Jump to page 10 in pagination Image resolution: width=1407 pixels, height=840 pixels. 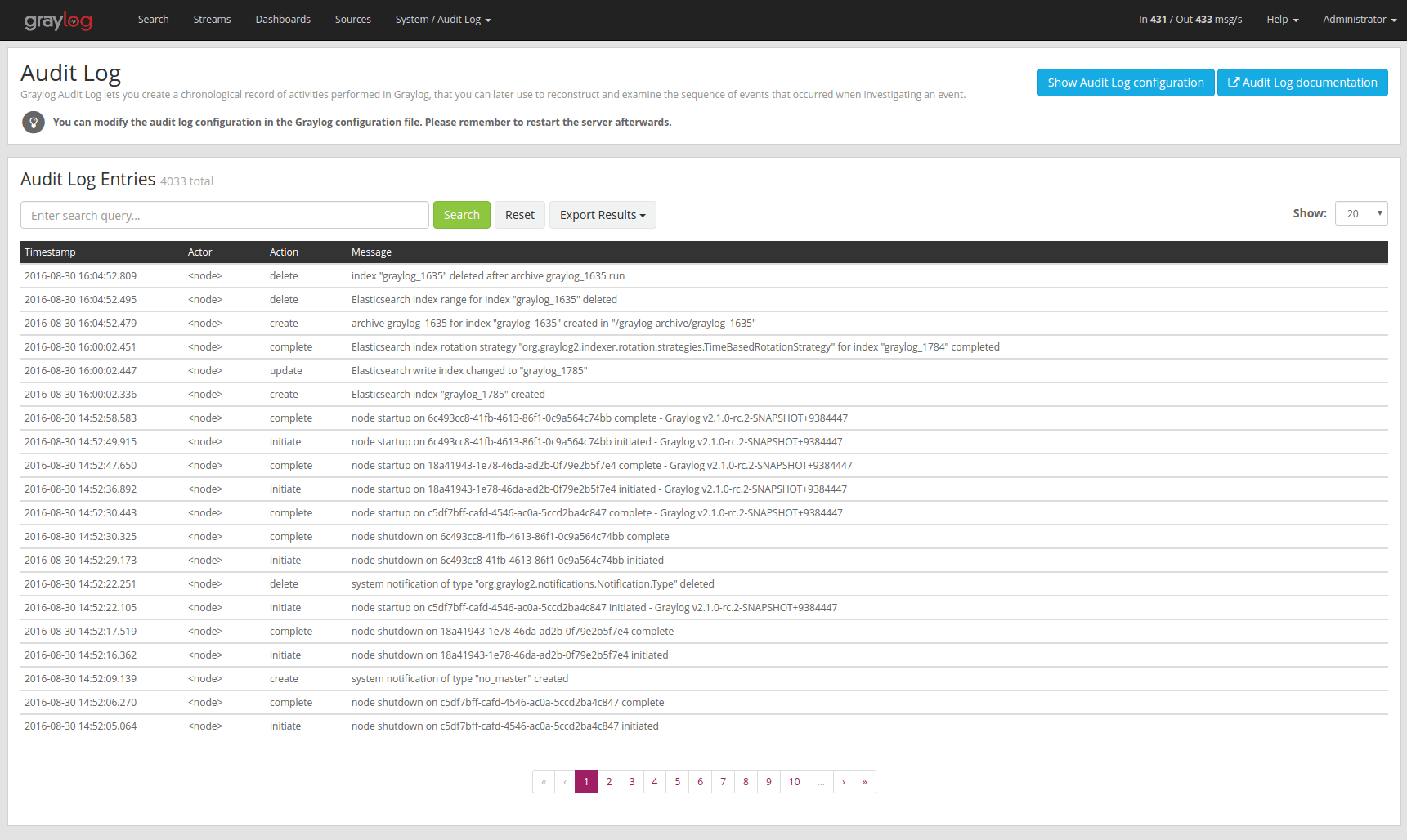(794, 781)
